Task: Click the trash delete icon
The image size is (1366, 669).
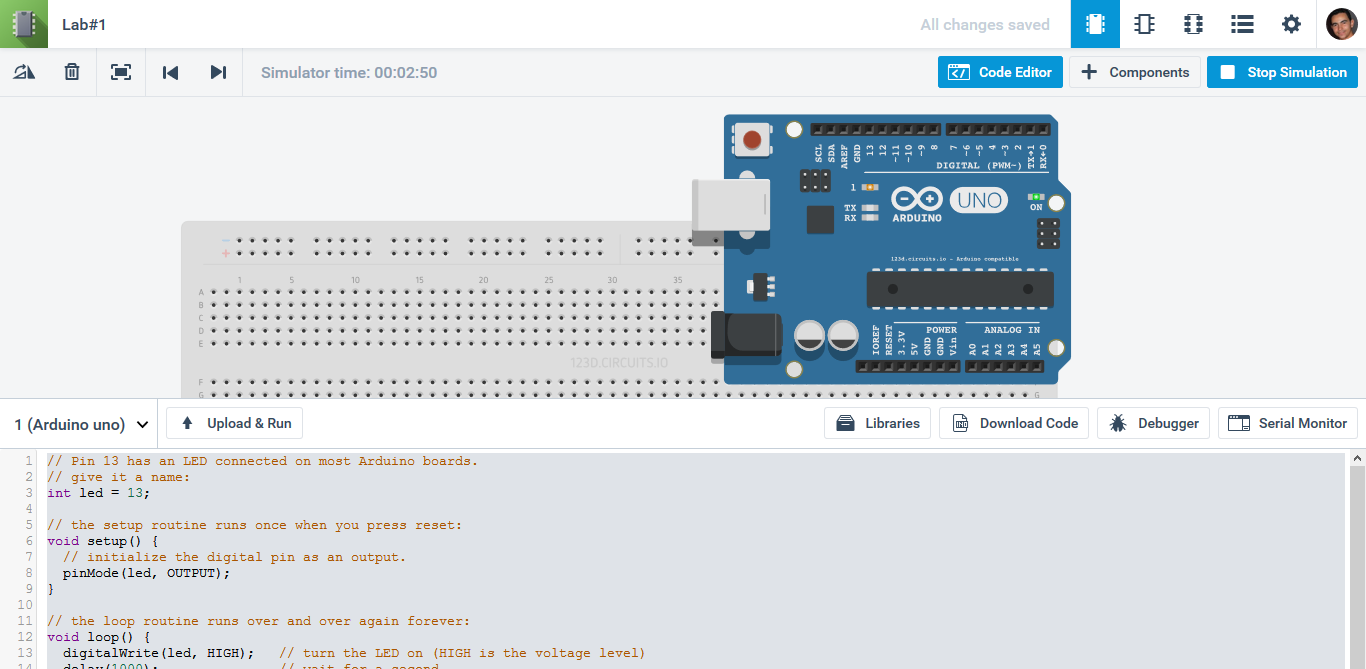Action: coord(72,72)
